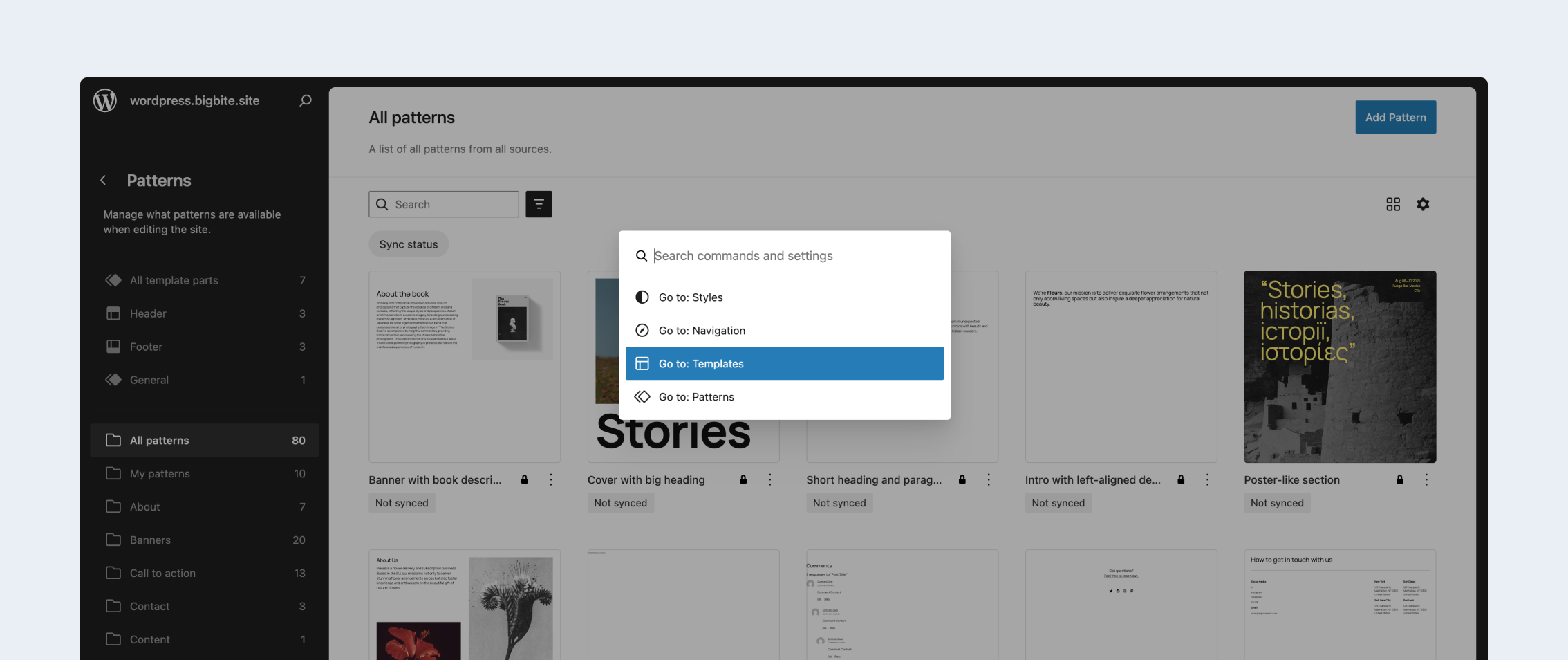The image size is (1568, 660).
Task: Expand the Sync status filter
Action: (408, 244)
